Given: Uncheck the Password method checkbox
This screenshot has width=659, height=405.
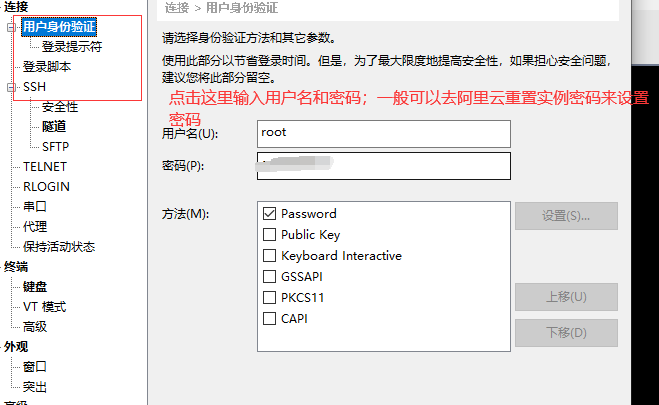Looking at the screenshot, I should [269, 213].
